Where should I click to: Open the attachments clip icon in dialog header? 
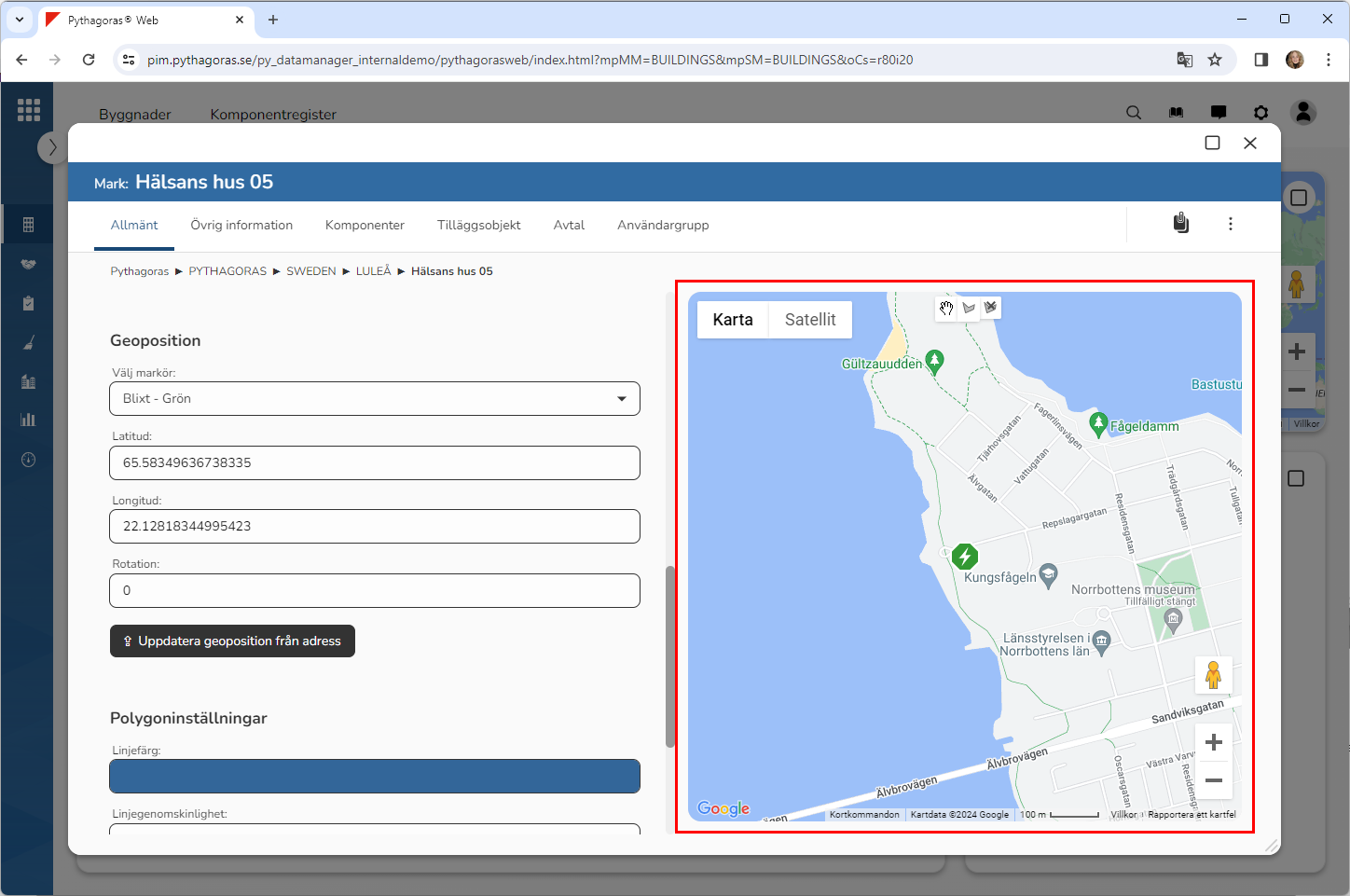tap(1180, 224)
